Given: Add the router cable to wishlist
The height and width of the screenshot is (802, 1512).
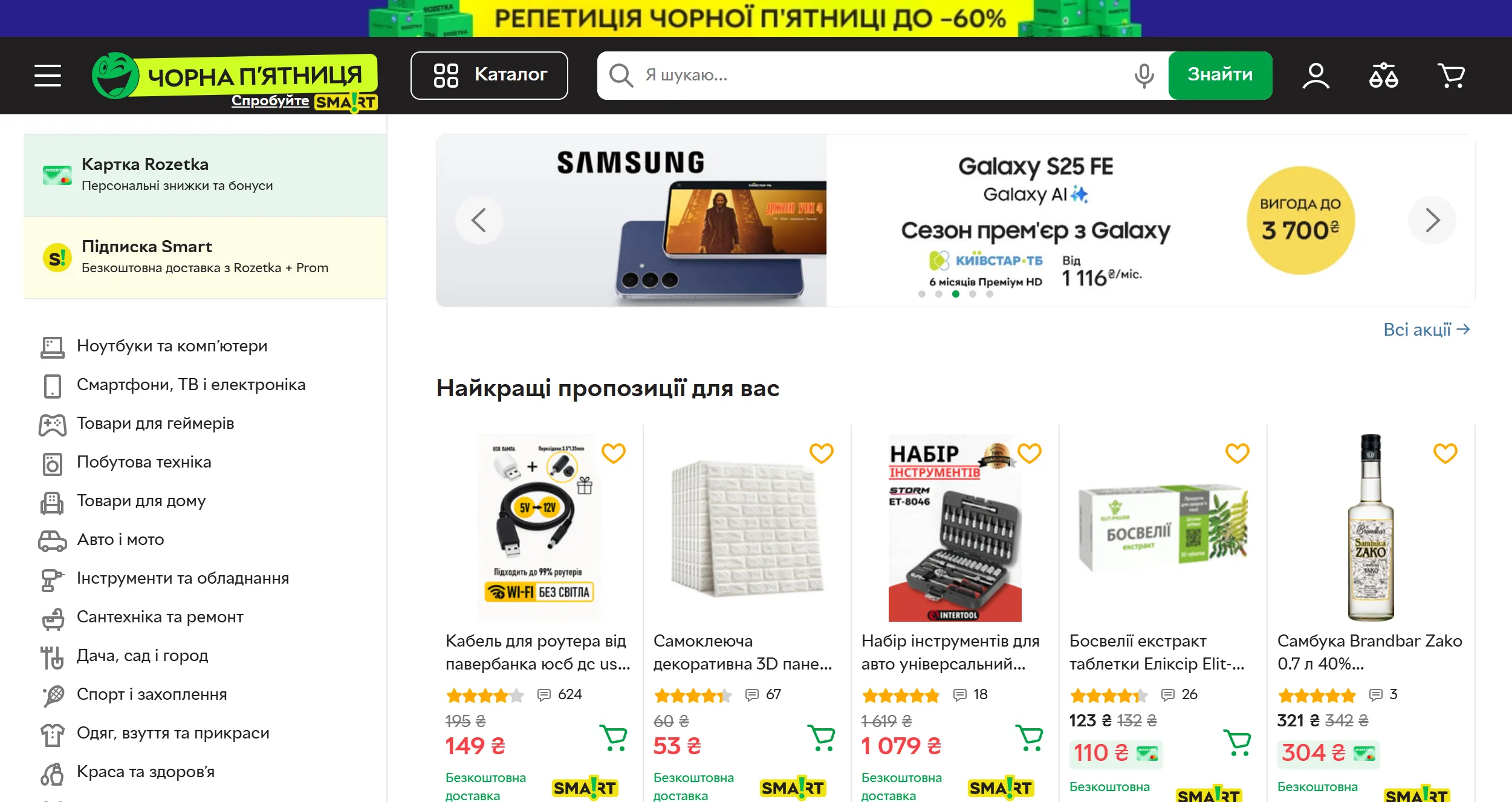Looking at the screenshot, I should click(x=614, y=453).
